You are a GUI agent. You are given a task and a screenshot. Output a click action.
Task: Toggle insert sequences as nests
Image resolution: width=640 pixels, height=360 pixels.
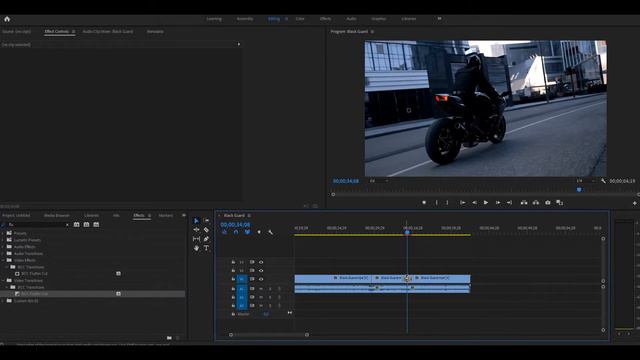[224, 232]
